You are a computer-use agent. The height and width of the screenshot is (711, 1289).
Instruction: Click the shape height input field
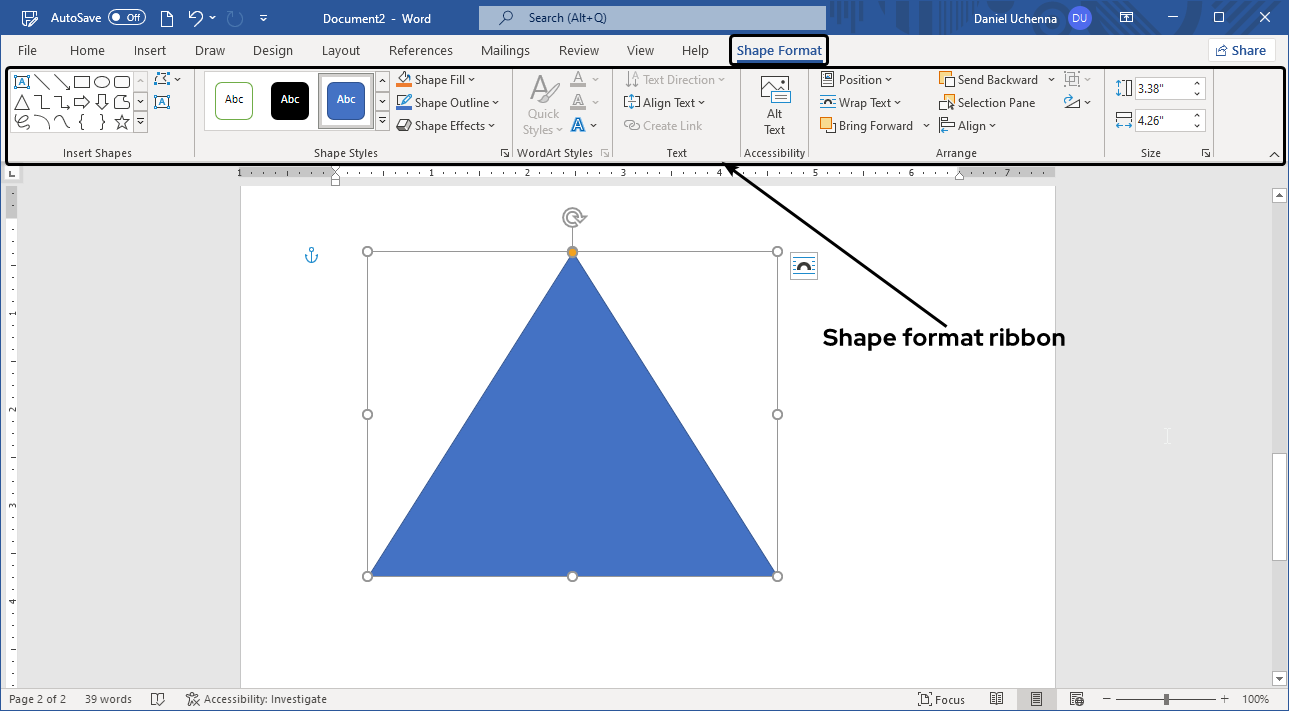pyautogui.click(x=1163, y=88)
